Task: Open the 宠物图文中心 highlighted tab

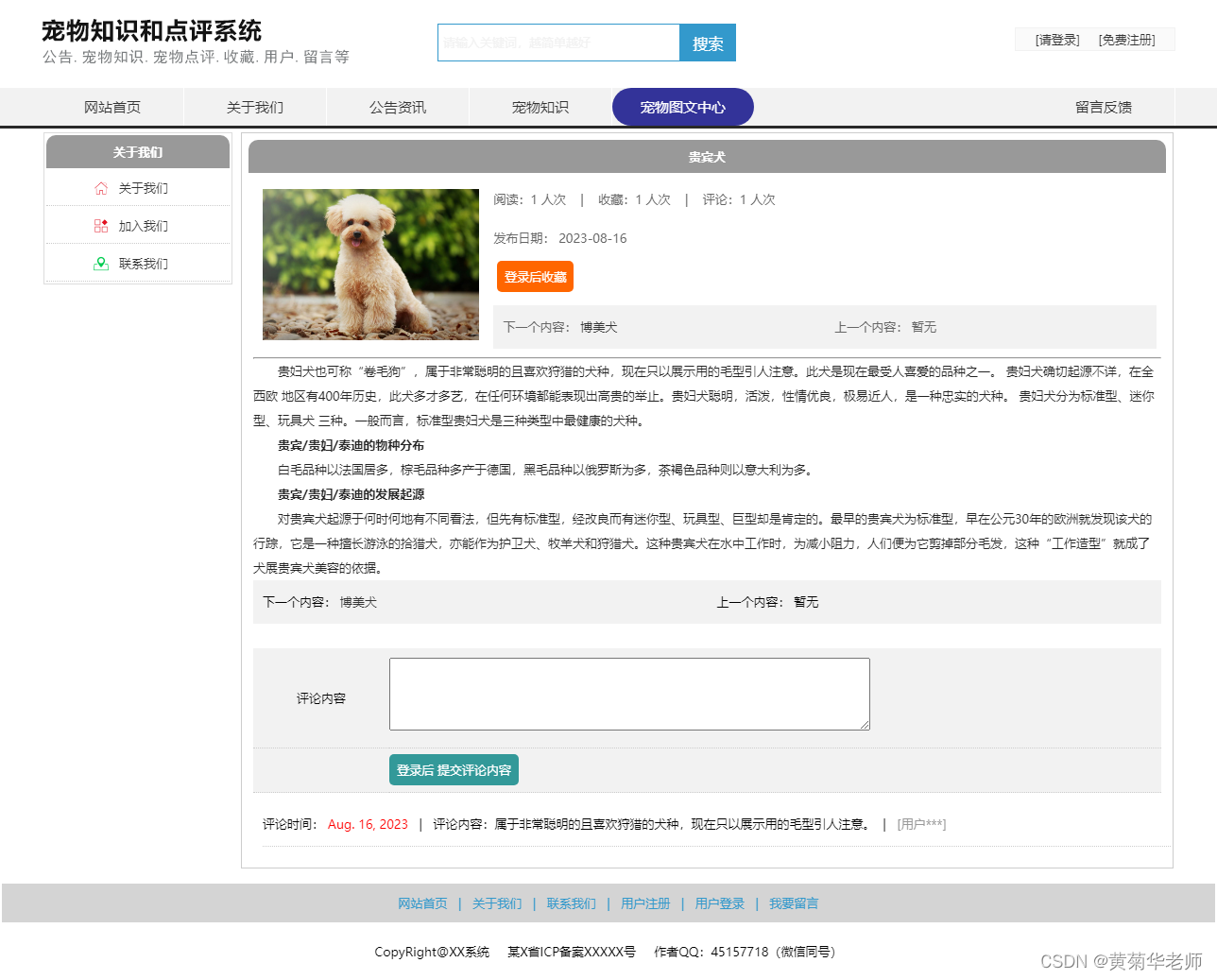Action: point(683,107)
